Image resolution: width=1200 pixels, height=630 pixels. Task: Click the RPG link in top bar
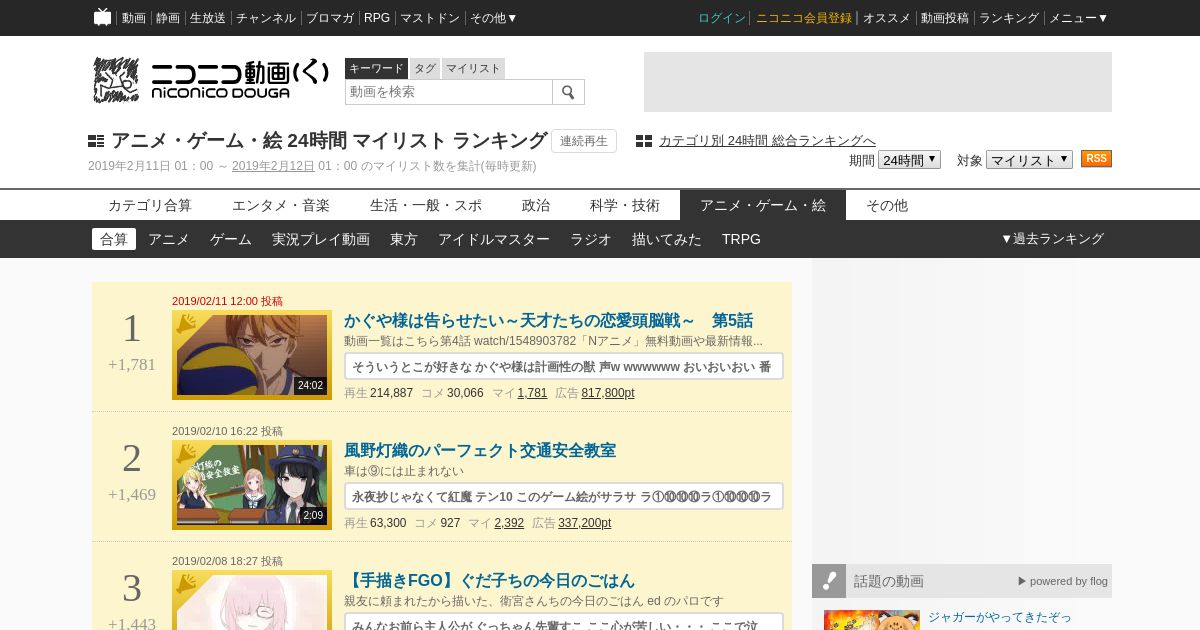(377, 18)
